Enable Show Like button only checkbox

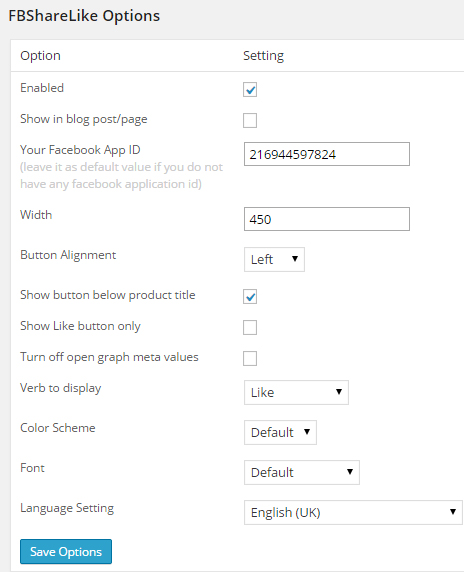coord(250,327)
